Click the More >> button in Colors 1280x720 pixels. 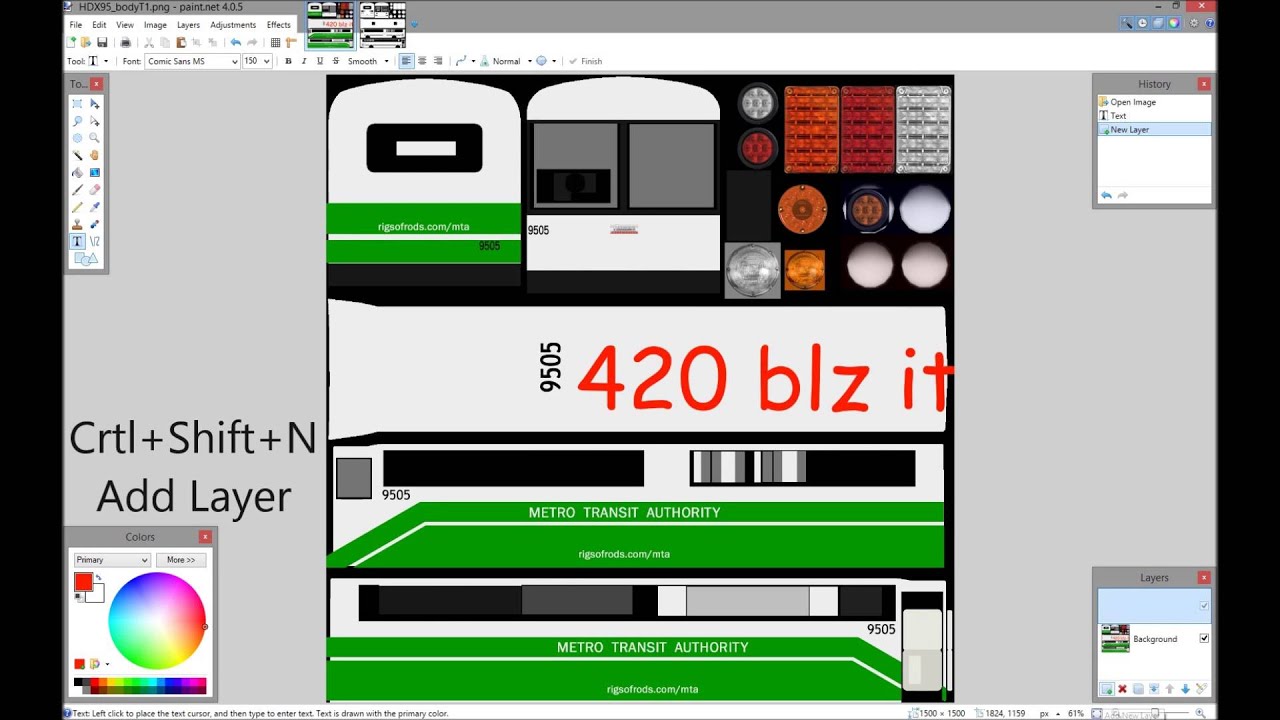(x=181, y=560)
